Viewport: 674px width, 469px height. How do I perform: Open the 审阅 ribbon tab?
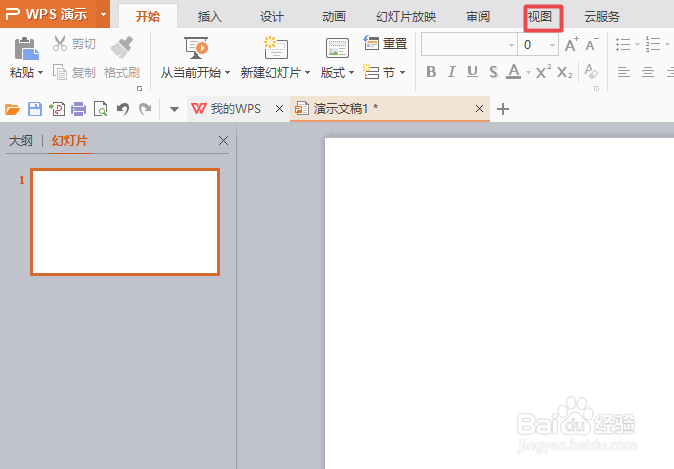[478, 16]
